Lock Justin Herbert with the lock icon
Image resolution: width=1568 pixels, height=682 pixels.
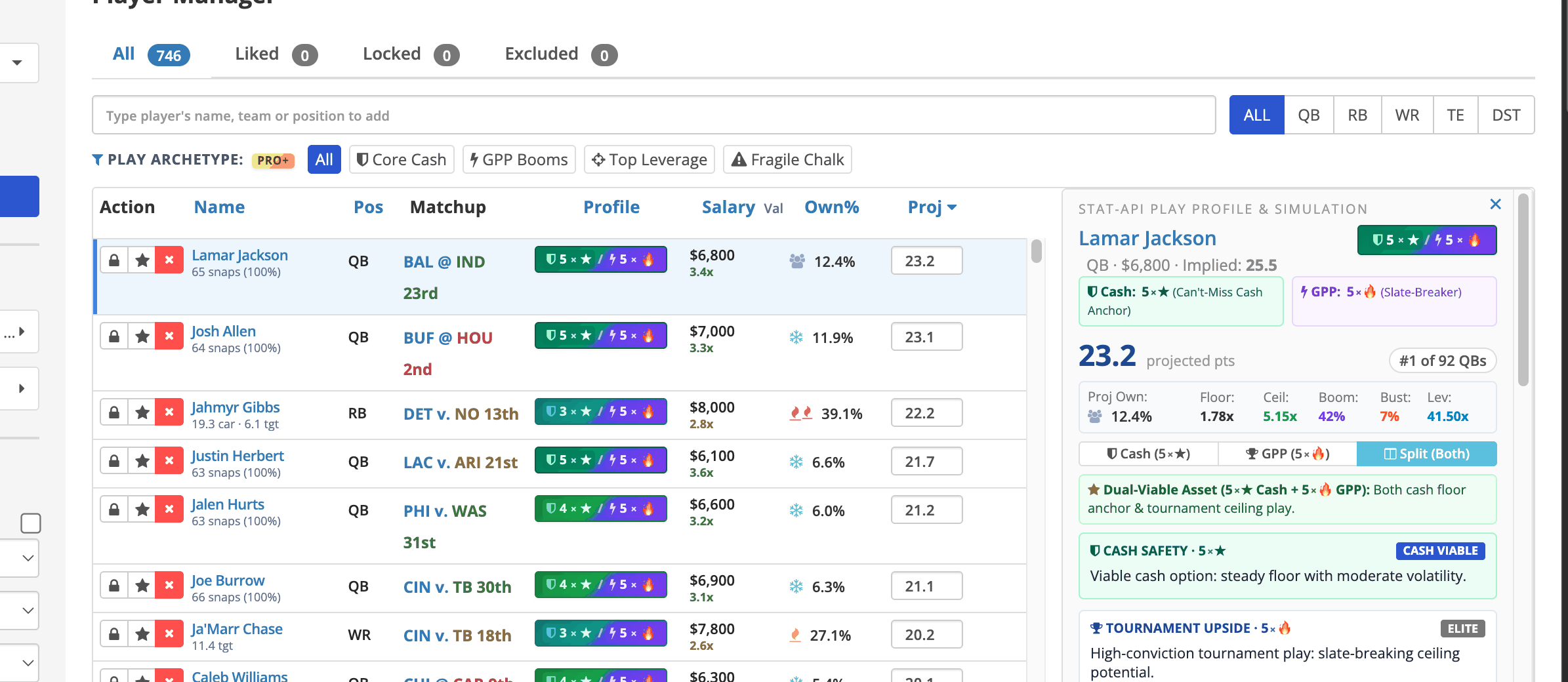[114, 461]
